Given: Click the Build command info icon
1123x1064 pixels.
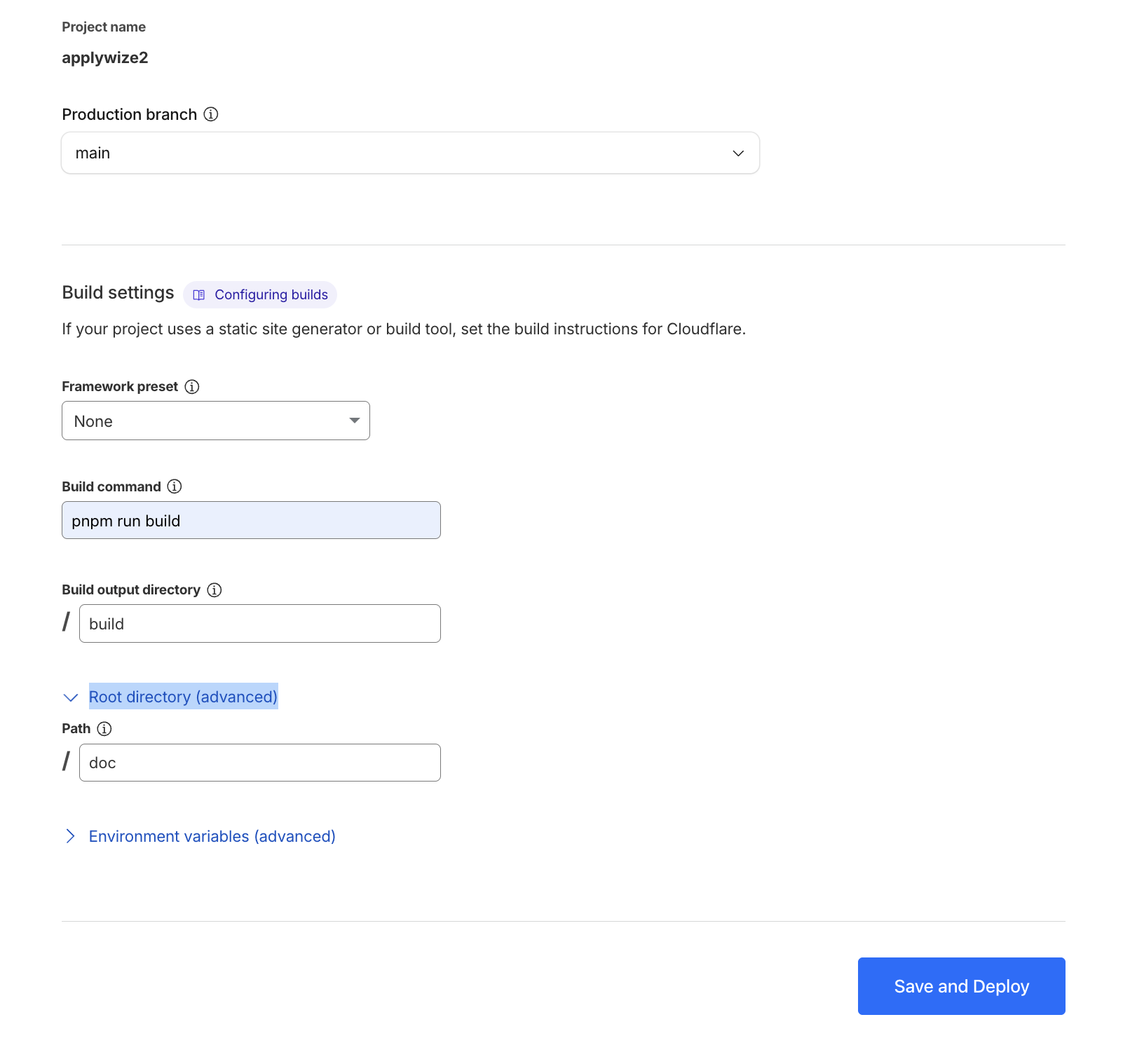Looking at the screenshot, I should click(x=175, y=486).
